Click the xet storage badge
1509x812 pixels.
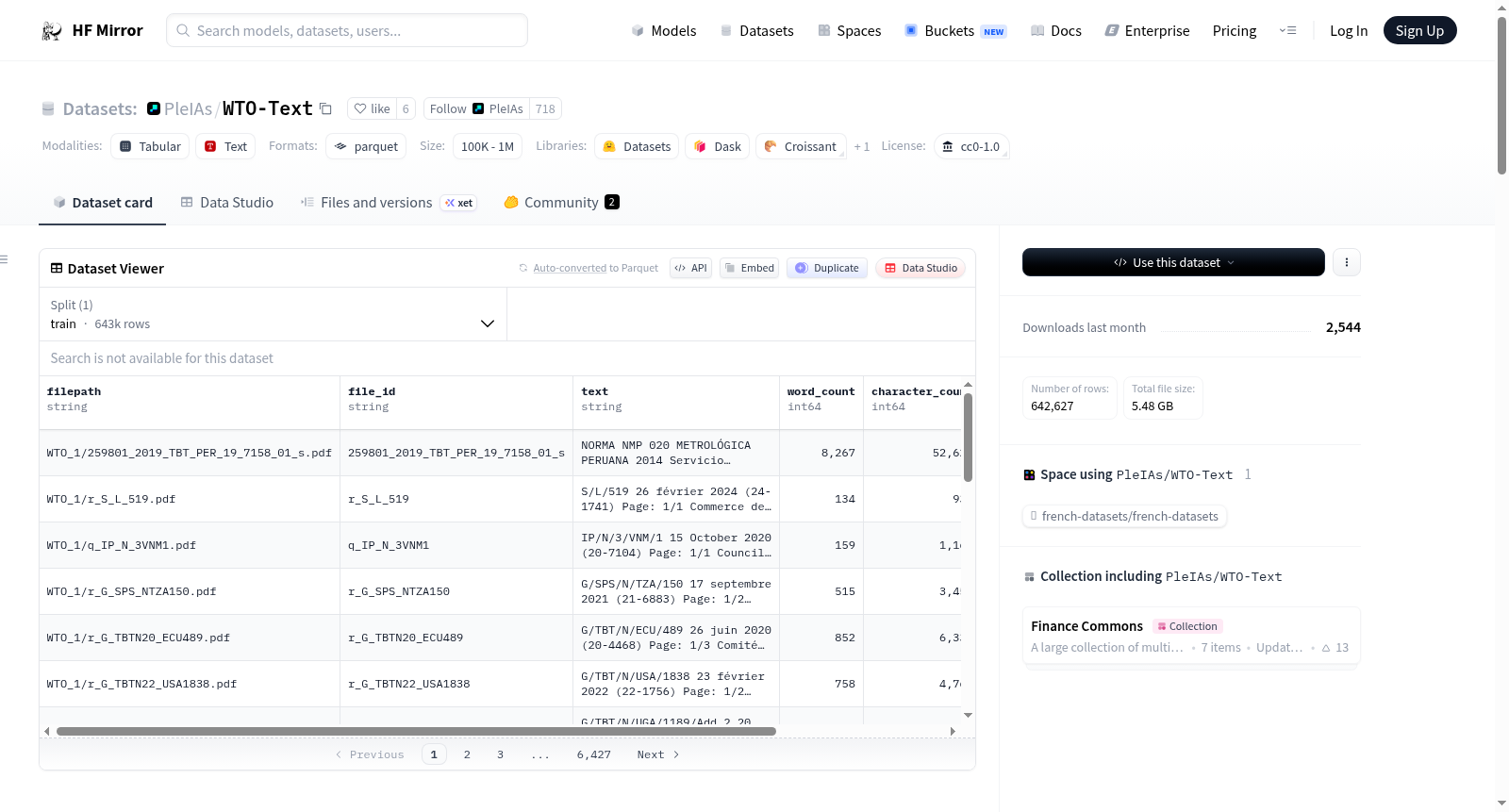(459, 203)
